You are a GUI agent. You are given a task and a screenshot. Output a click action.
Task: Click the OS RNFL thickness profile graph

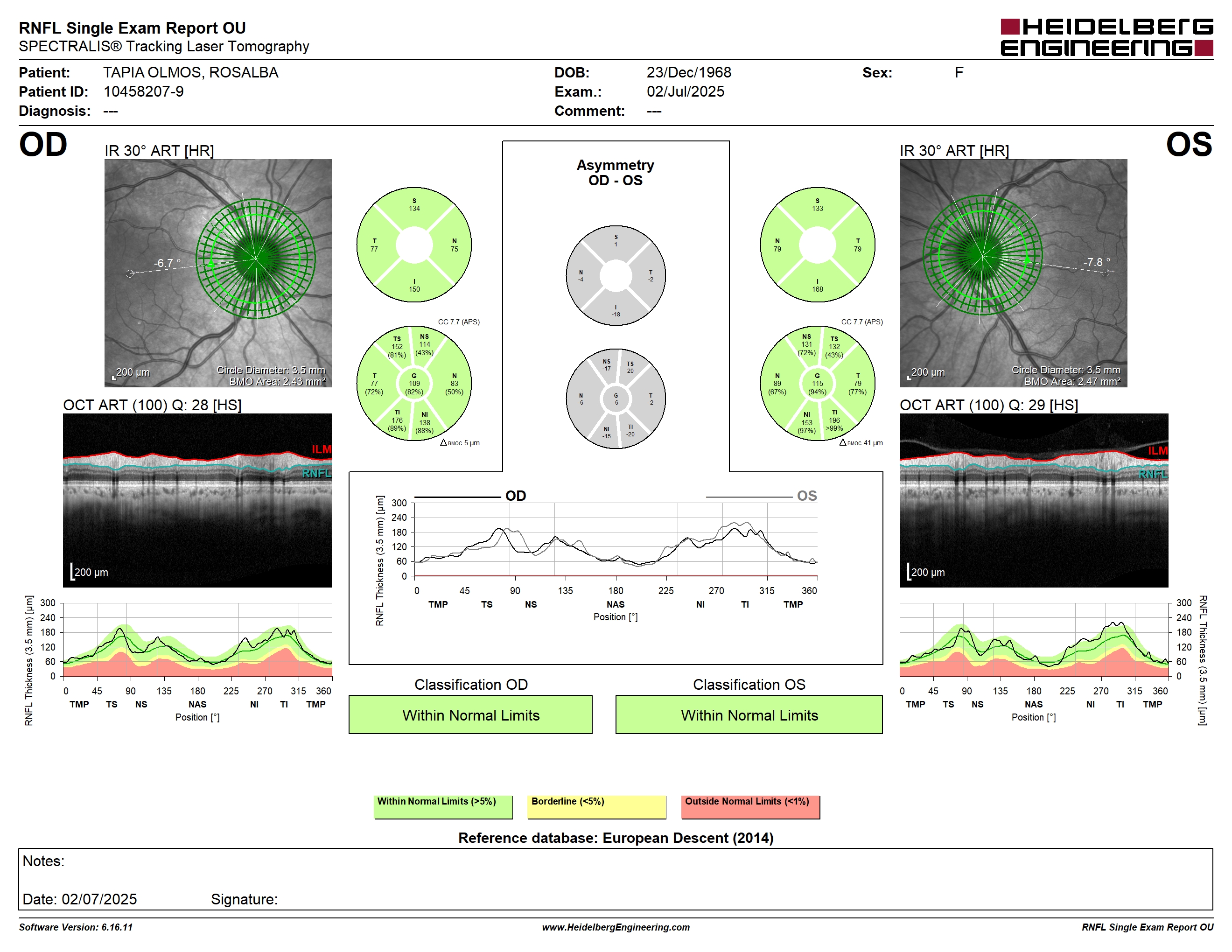(1034, 639)
